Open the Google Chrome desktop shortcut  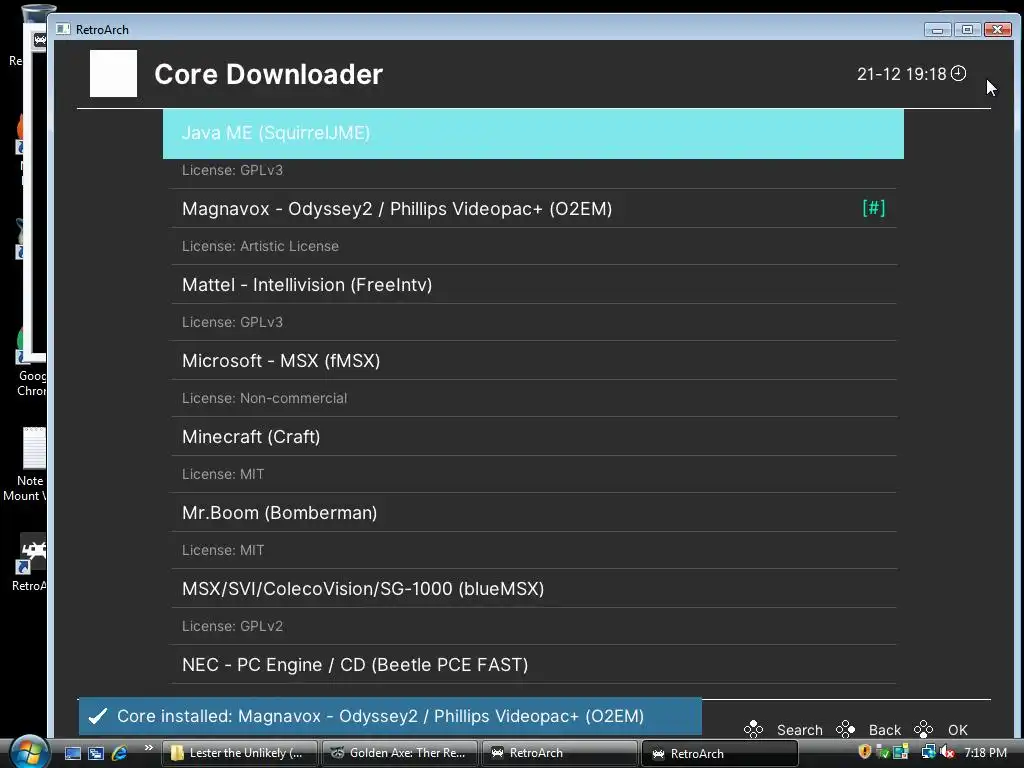click(31, 361)
